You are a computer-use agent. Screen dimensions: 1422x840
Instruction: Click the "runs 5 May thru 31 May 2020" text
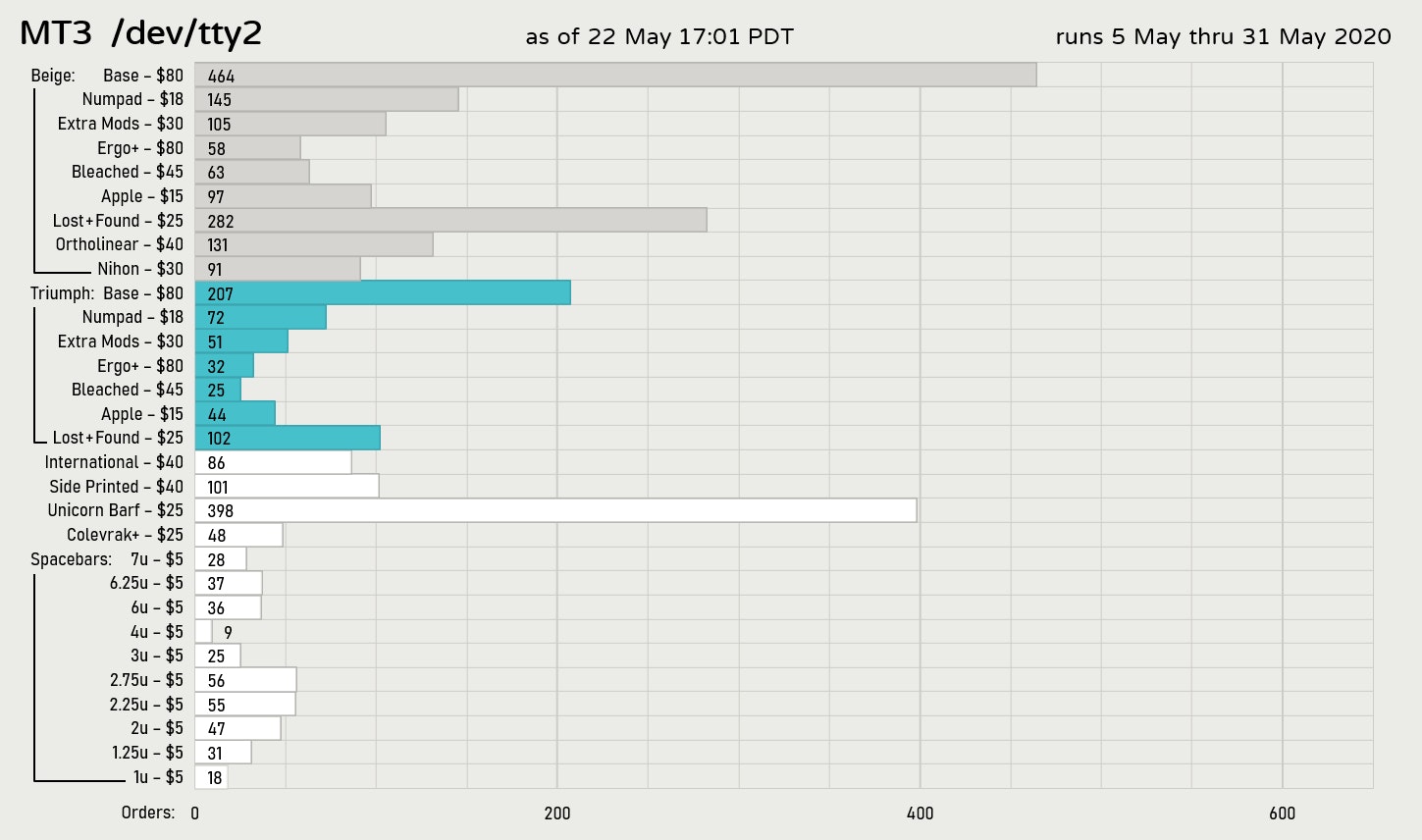coord(1223,37)
